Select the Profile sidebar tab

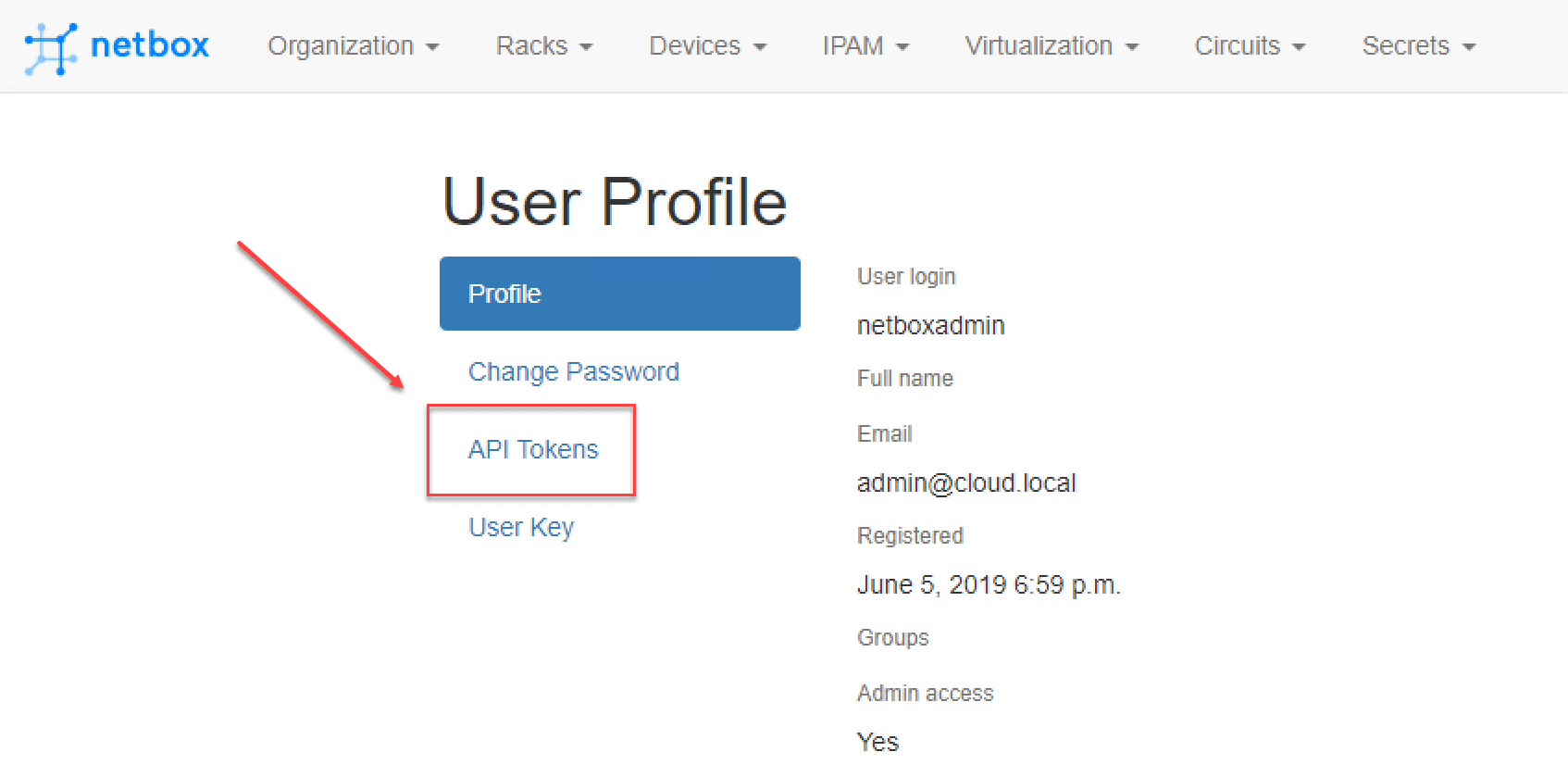click(x=619, y=294)
